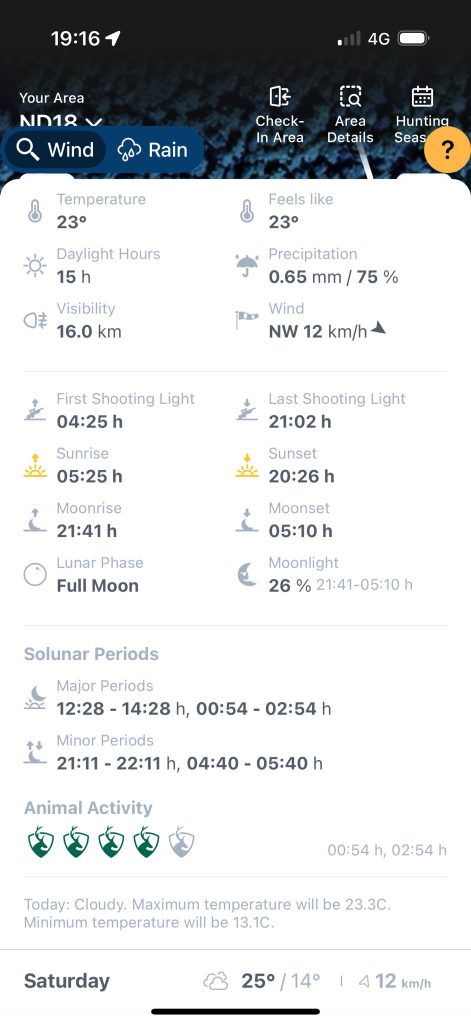Viewport: 471px width, 1024px height.
Task: Open the Area Details icon
Action: pyautogui.click(x=350, y=97)
